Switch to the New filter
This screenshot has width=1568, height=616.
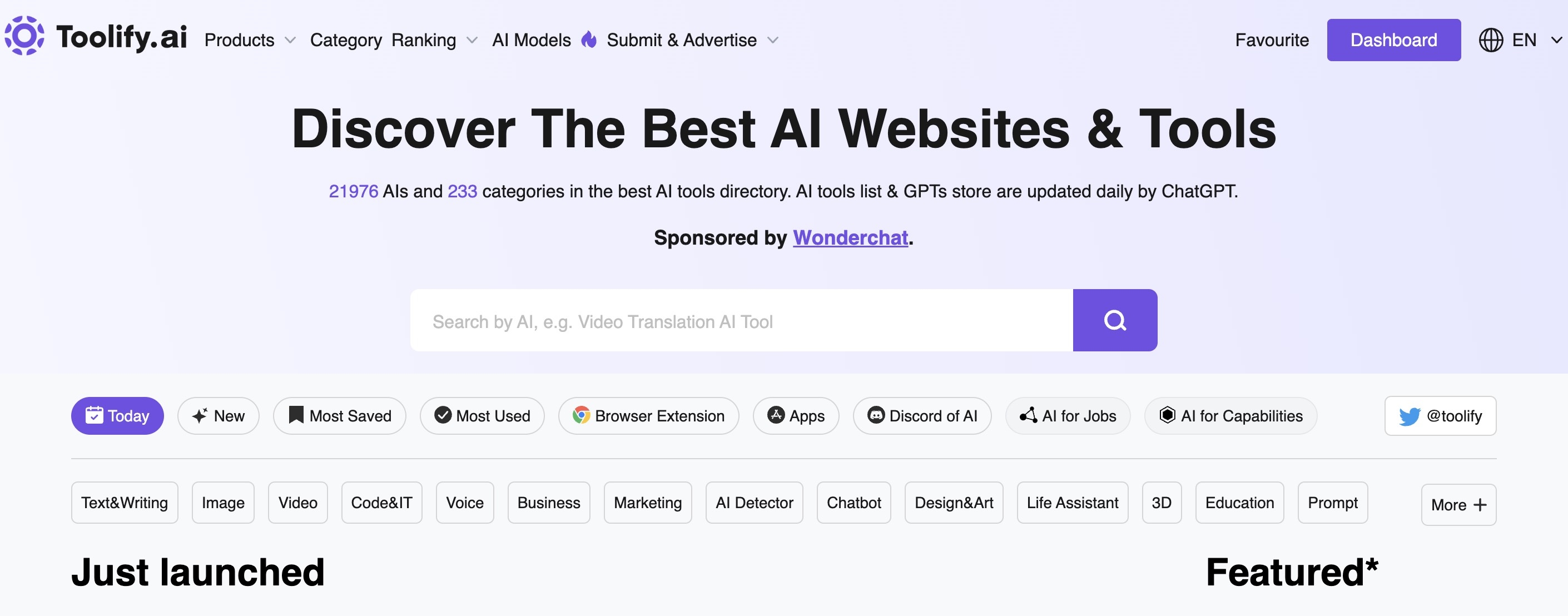point(218,416)
